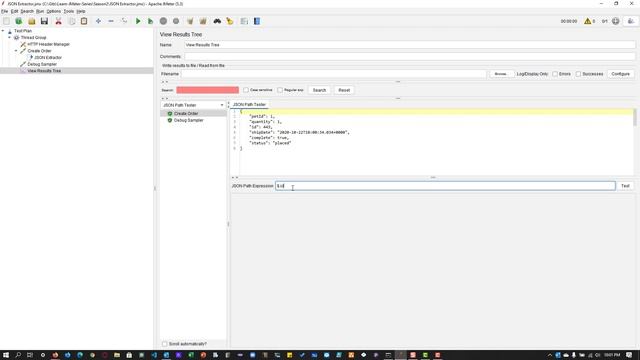Open the Templates toolbar icon
Image resolution: width=640 pixels, height=360 pixels.
coord(19,21)
